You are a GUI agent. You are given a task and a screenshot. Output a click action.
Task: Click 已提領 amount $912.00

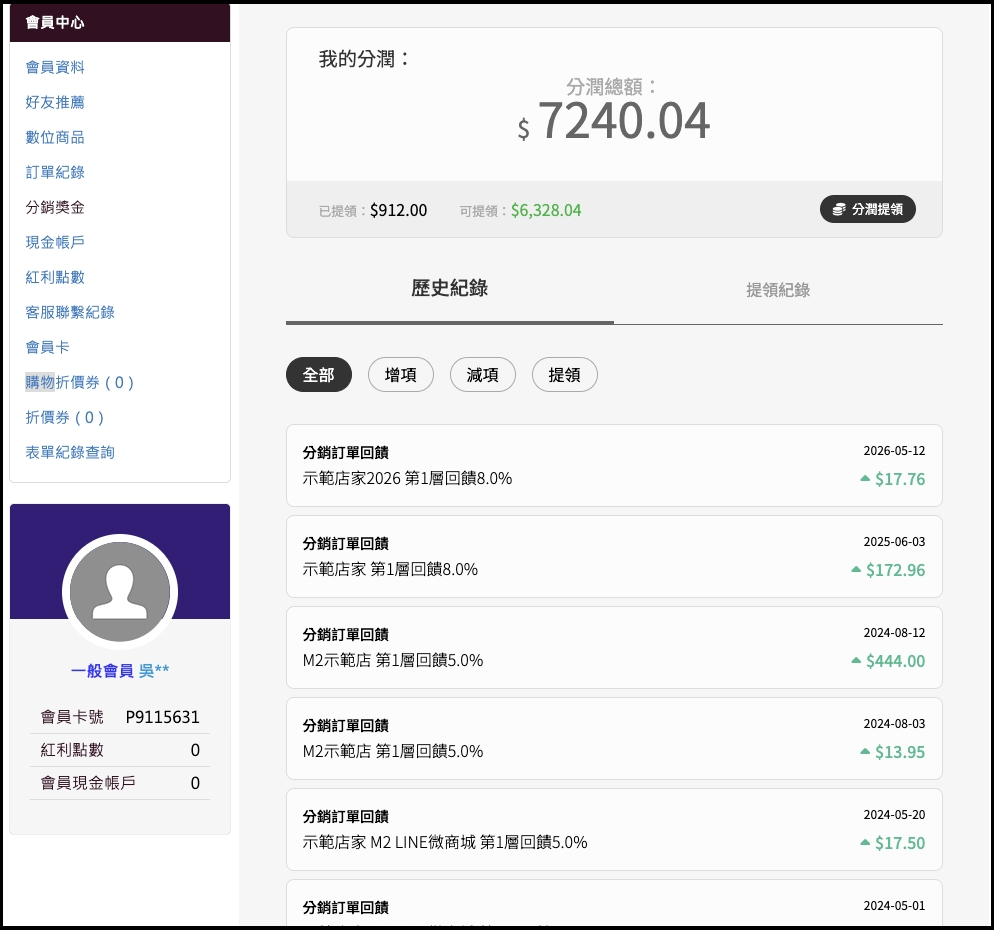point(398,210)
